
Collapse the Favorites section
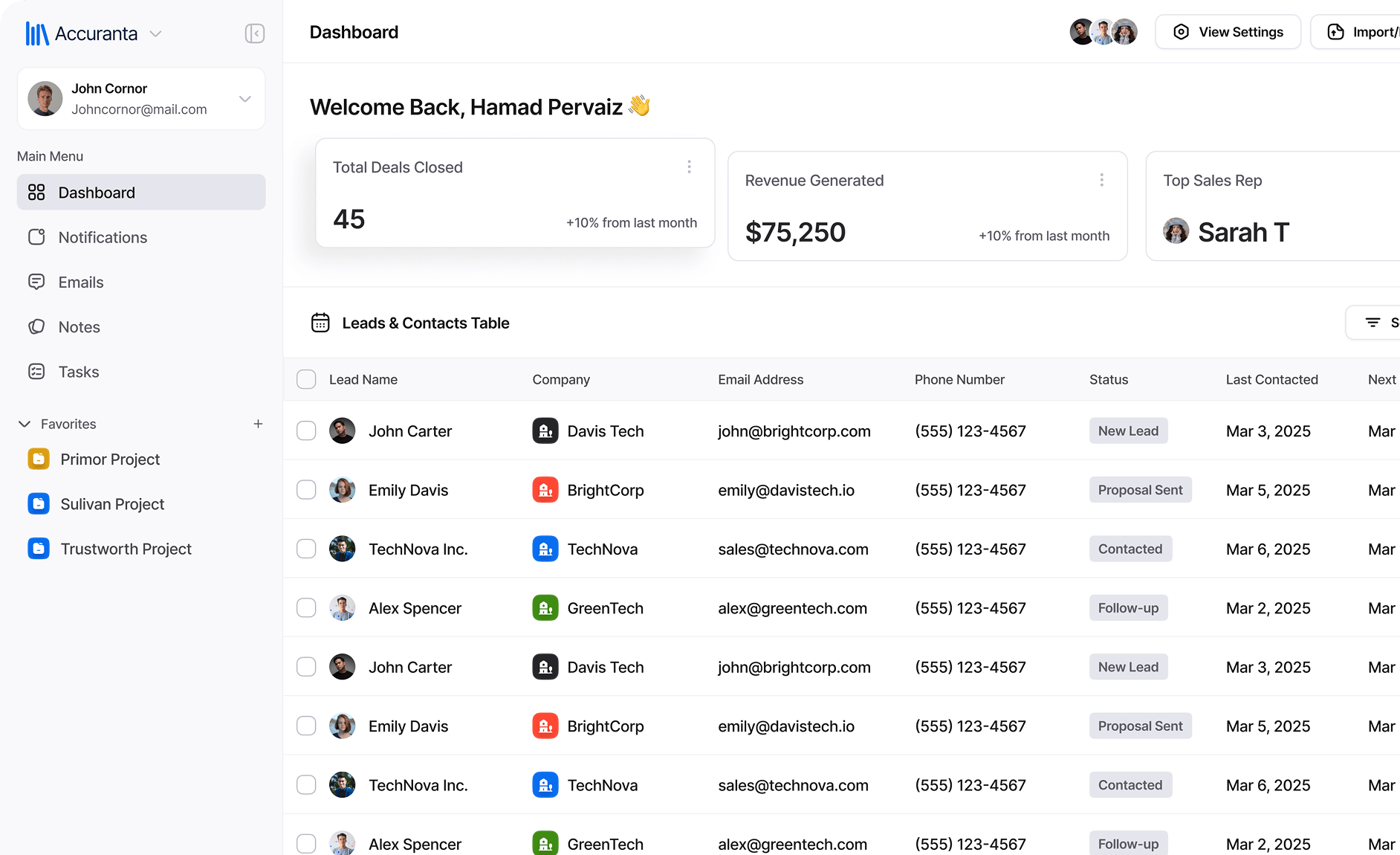25,424
